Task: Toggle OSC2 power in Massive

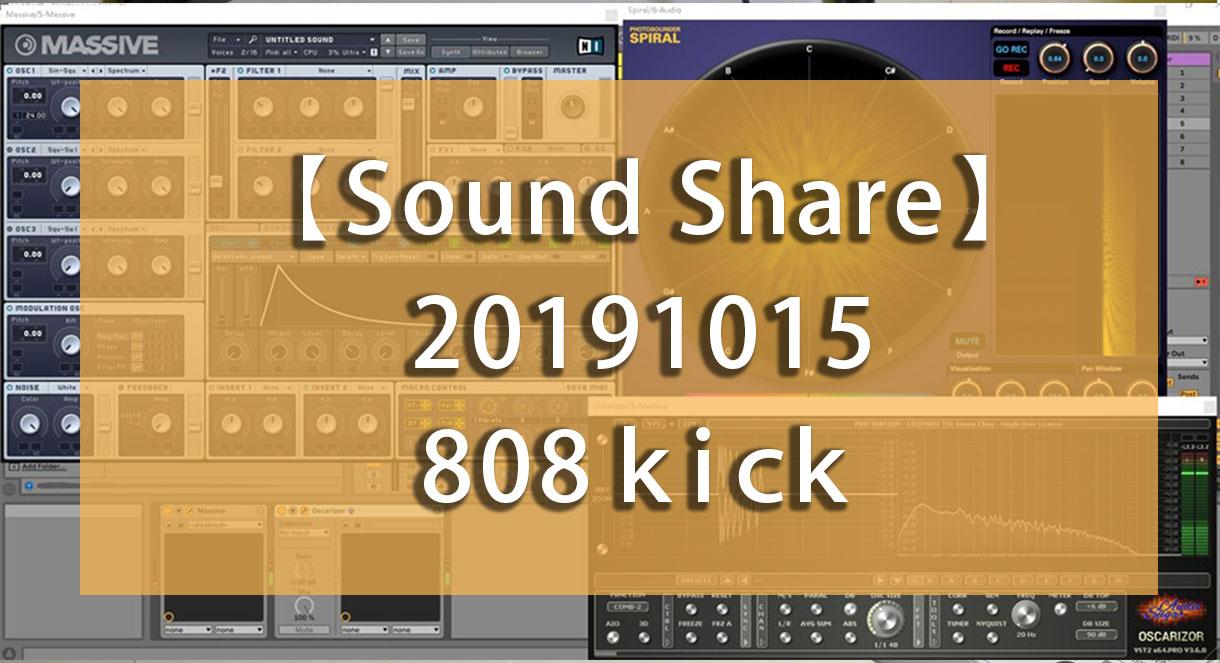Action: [x=10, y=150]
